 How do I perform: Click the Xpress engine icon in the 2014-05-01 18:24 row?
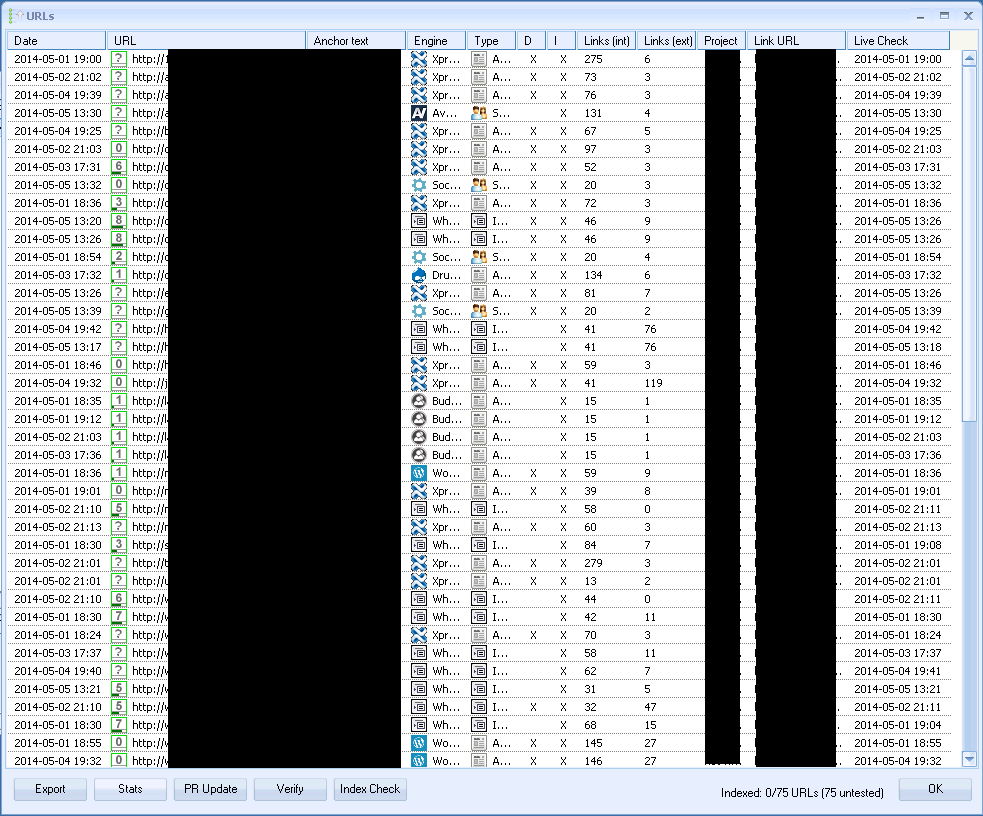pos(419,635)
